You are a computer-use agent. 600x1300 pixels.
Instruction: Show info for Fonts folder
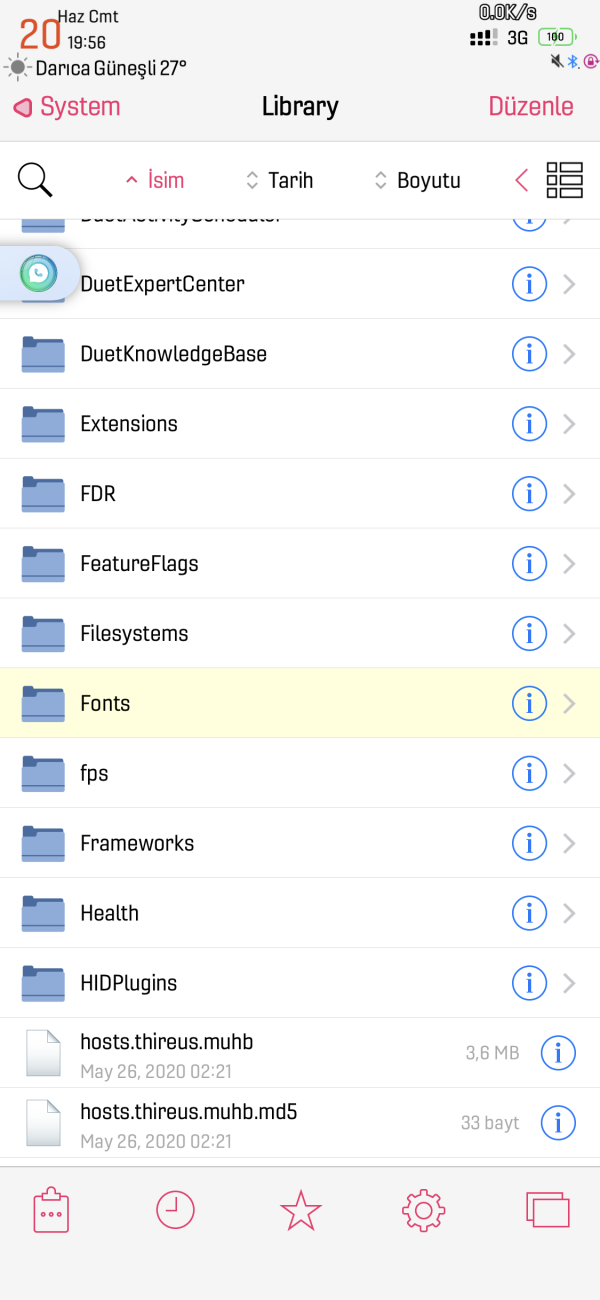[x=529, y=704]
